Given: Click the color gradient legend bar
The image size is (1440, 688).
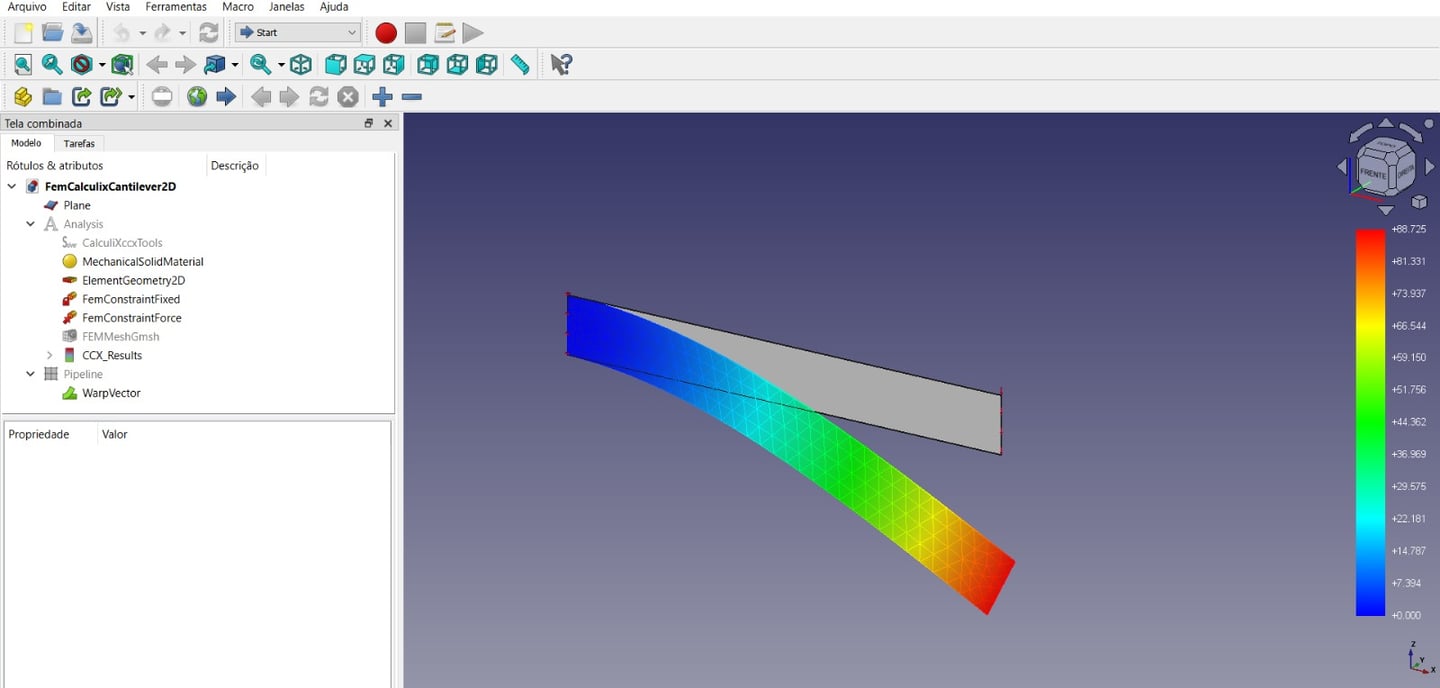Looking at the screenshot, I should (1370, 422).
